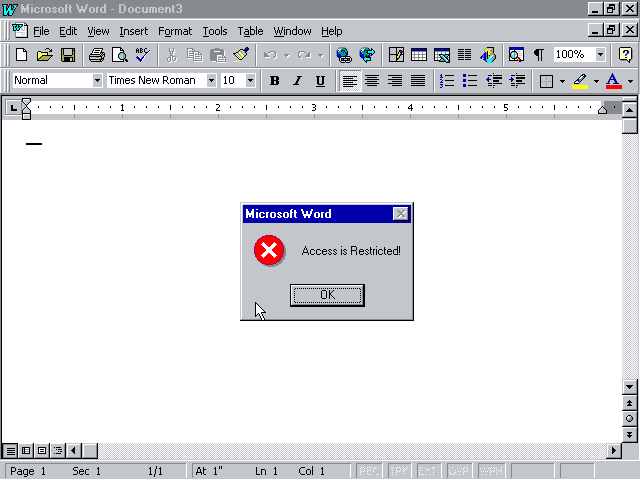This screenshot has width=640, height=480.
Task: Toggle underline formatting
Action: [x=320, y=81]
